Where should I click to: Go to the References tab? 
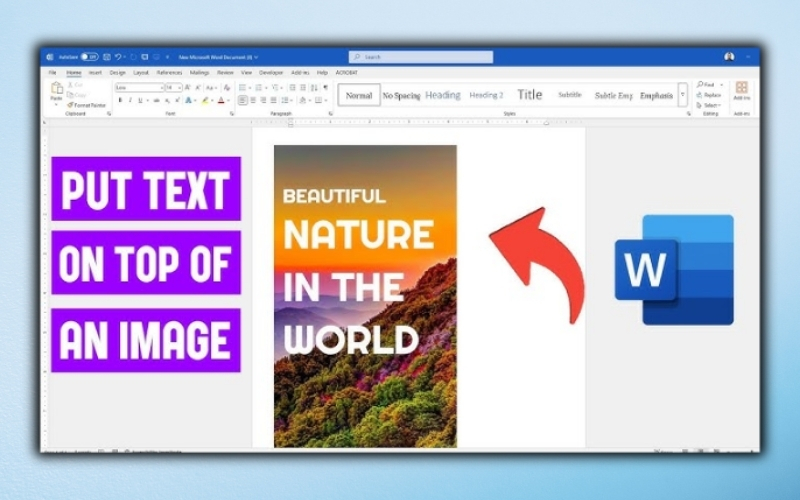tap(169, 73)
